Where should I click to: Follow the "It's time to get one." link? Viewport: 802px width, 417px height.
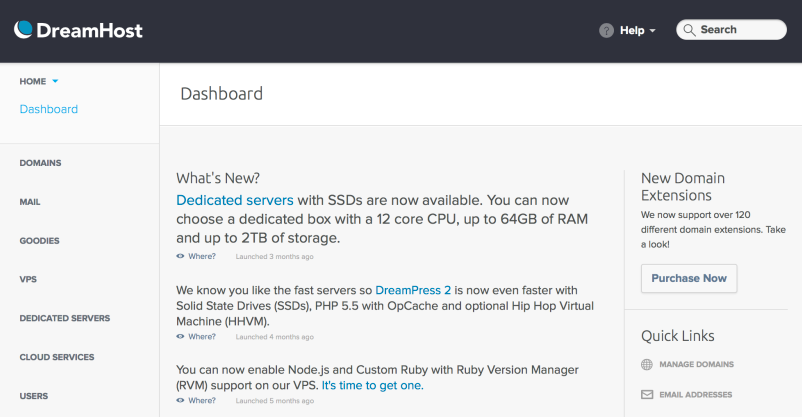point(372,385)
